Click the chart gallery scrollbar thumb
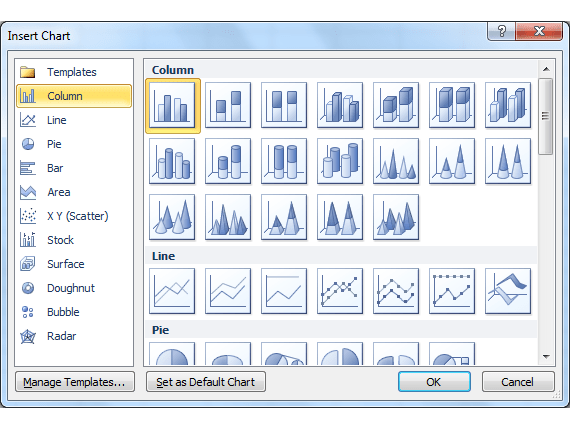Screen dimensions: 570x429 tap(546, 116)
